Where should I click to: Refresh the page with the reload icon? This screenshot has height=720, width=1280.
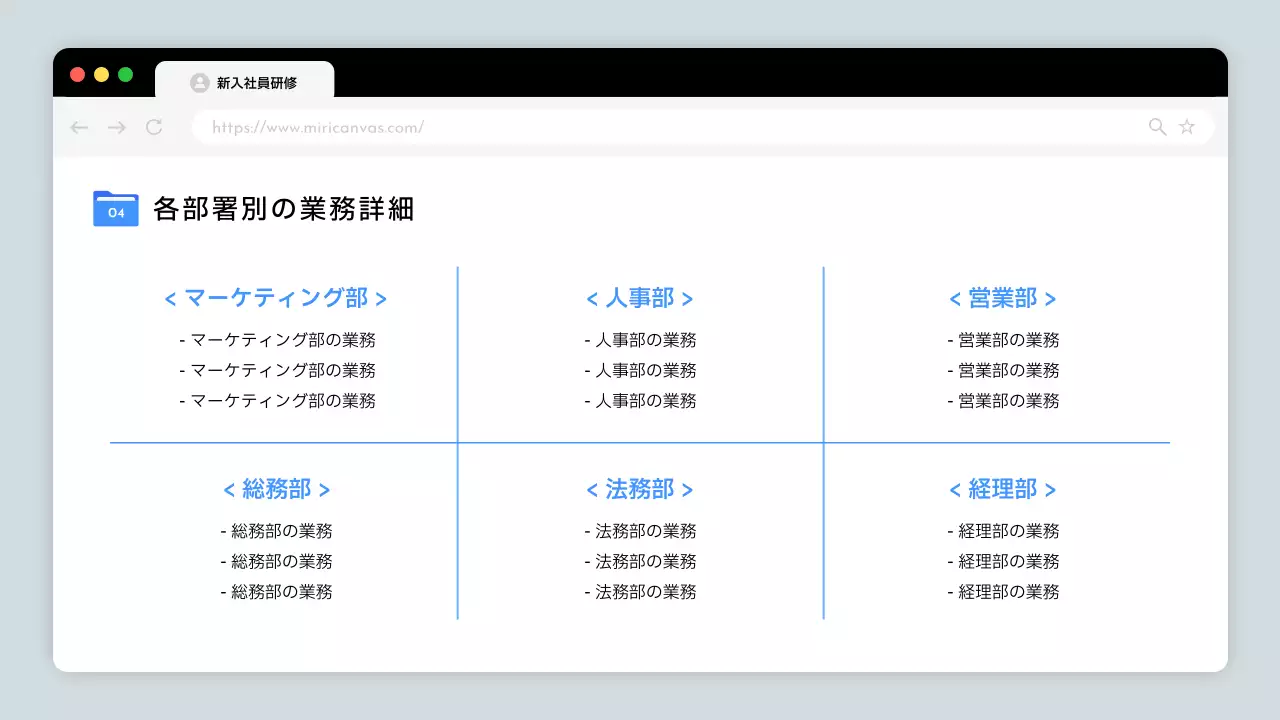point(154,127)
